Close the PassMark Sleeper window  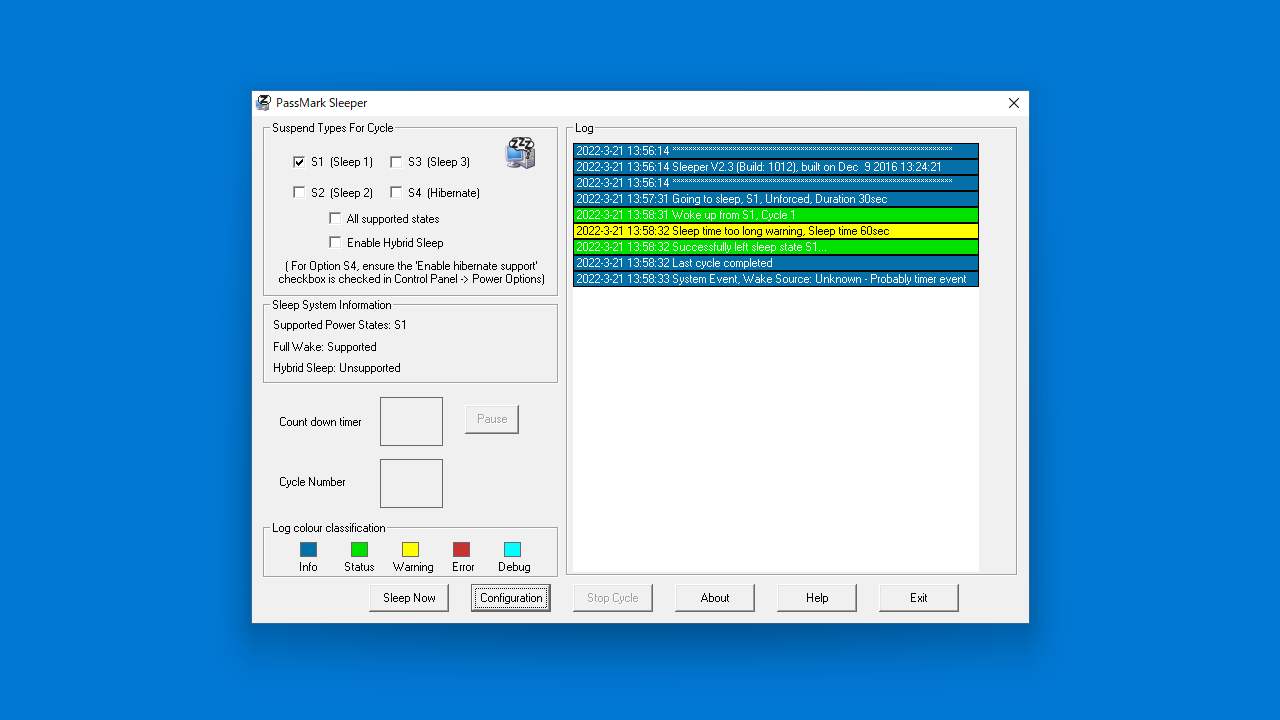(x=1014, y=103)
